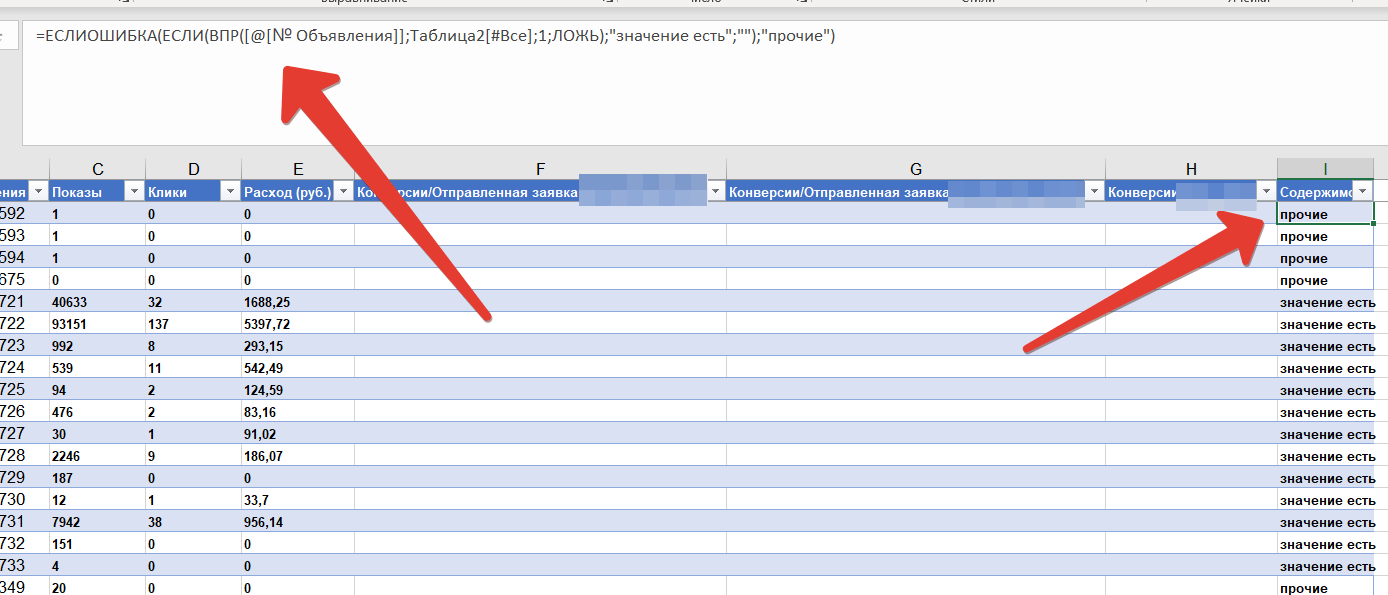Select the active cell showing "прочие" in row 592
The image size is (1388, 595).
point(1326,214)
